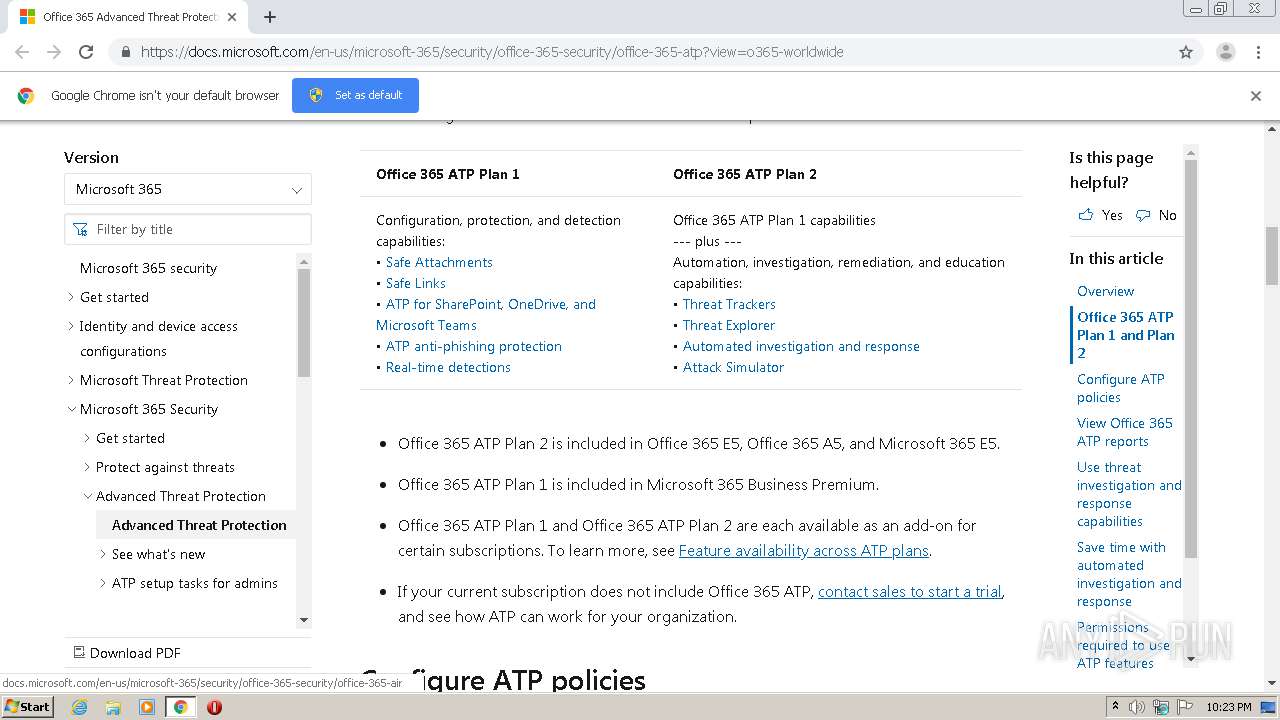This screenshot has height=720, width=1280.
Task: Dismiss the default browser notification bar
Action: 1256,96
